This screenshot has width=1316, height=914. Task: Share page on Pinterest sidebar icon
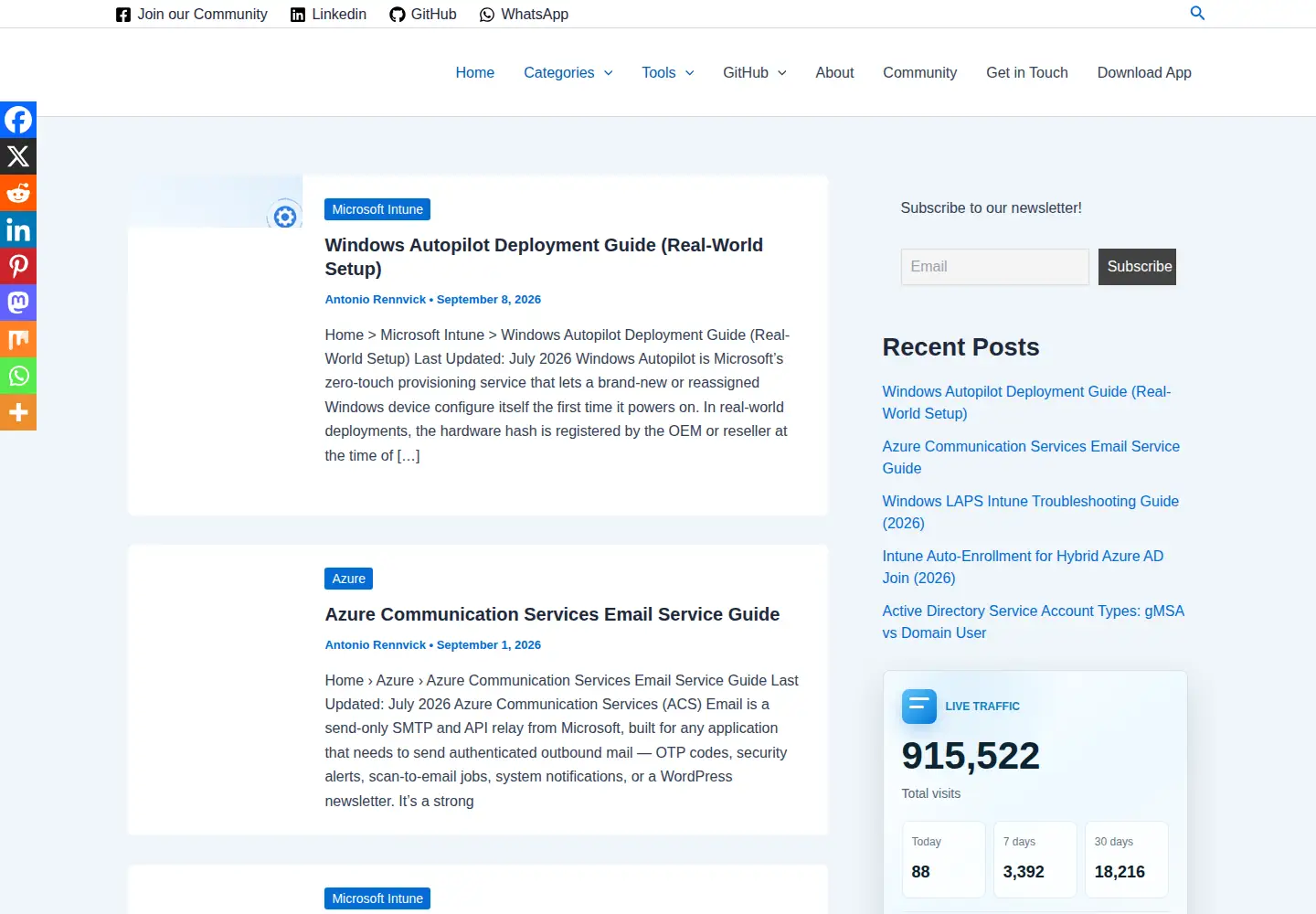click(x=18, y=266)
